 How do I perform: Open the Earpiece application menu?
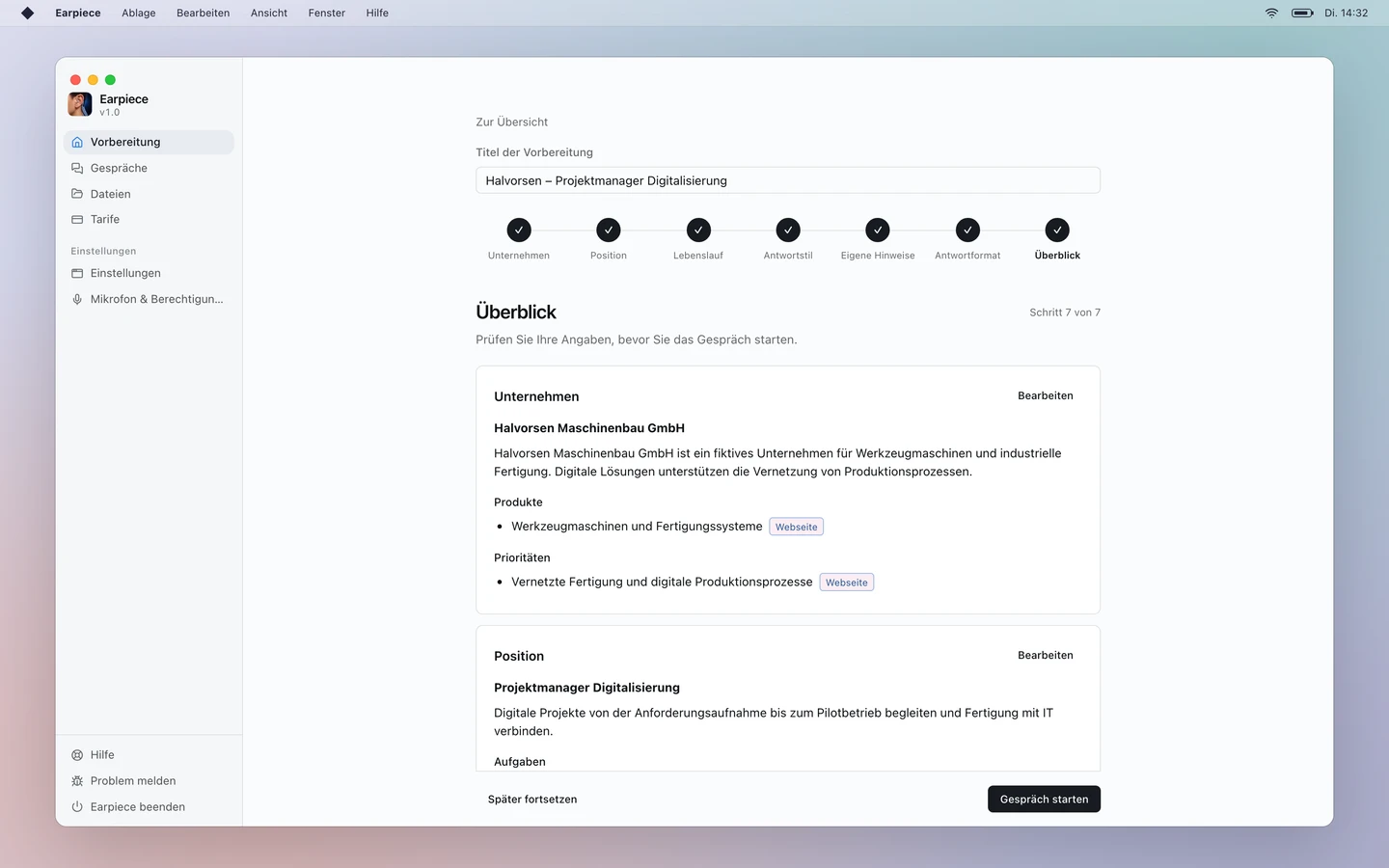pyautogui.click(x=78, y=14)
